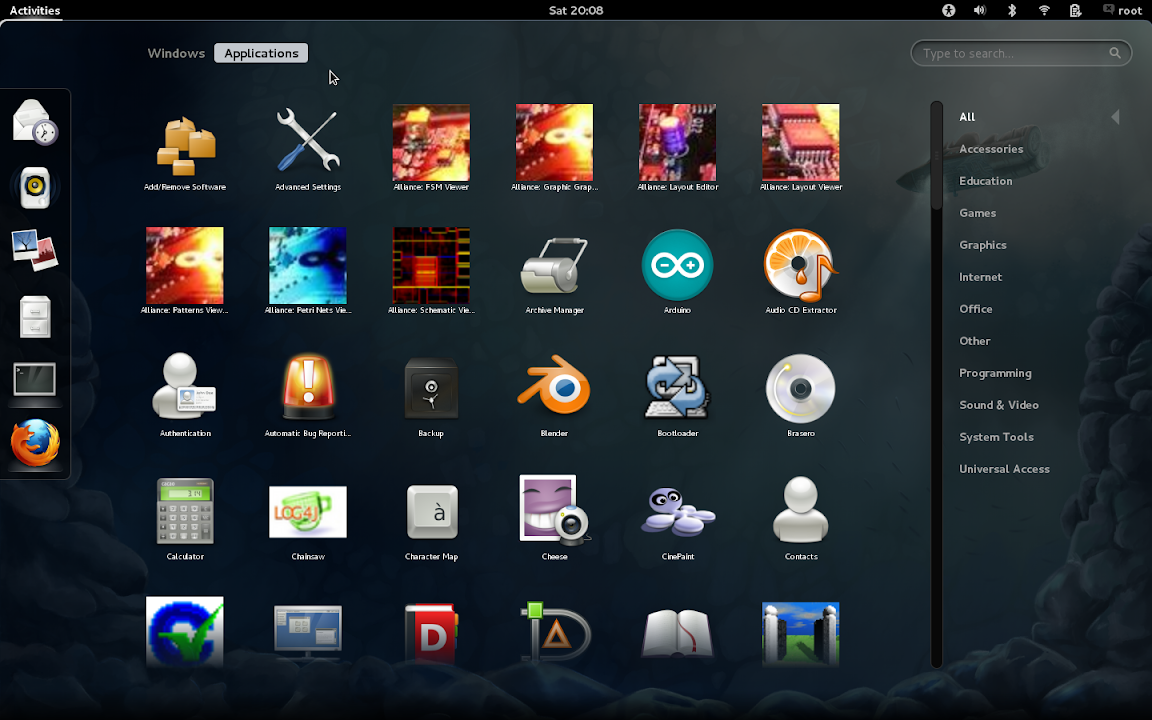Open the red D dictionary app icon
Viewport: 1152px width, 720px height.
coord(431,633)
